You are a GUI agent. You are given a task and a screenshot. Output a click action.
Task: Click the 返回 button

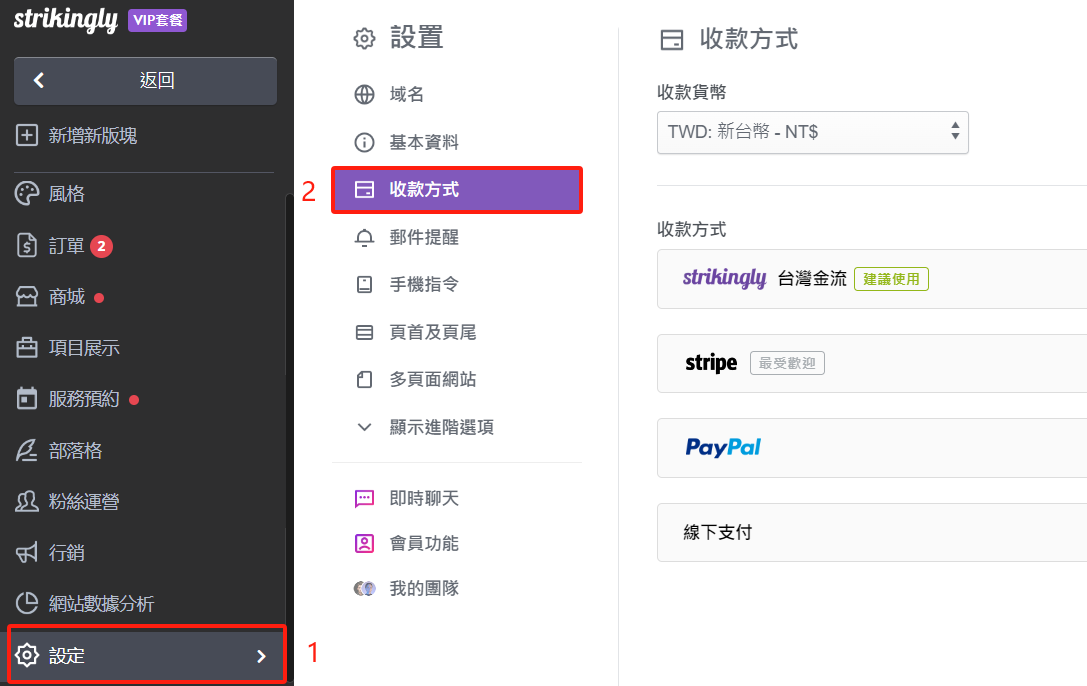pos(146,80)
